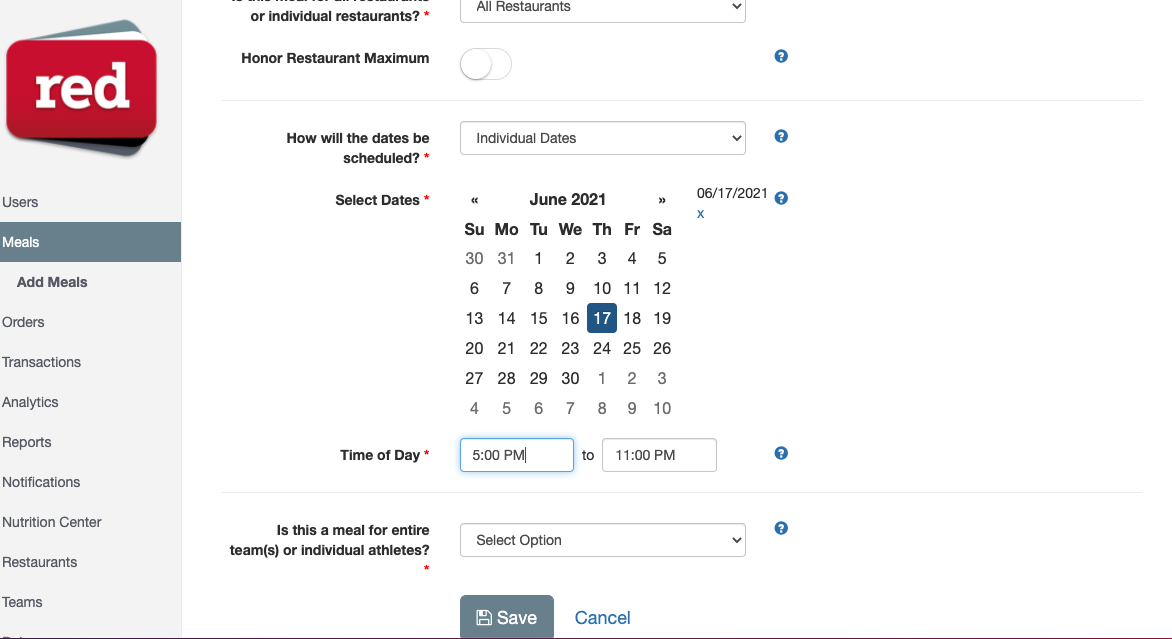Click the Save button
Screen dimensions: 1172x639
point(507,617)
